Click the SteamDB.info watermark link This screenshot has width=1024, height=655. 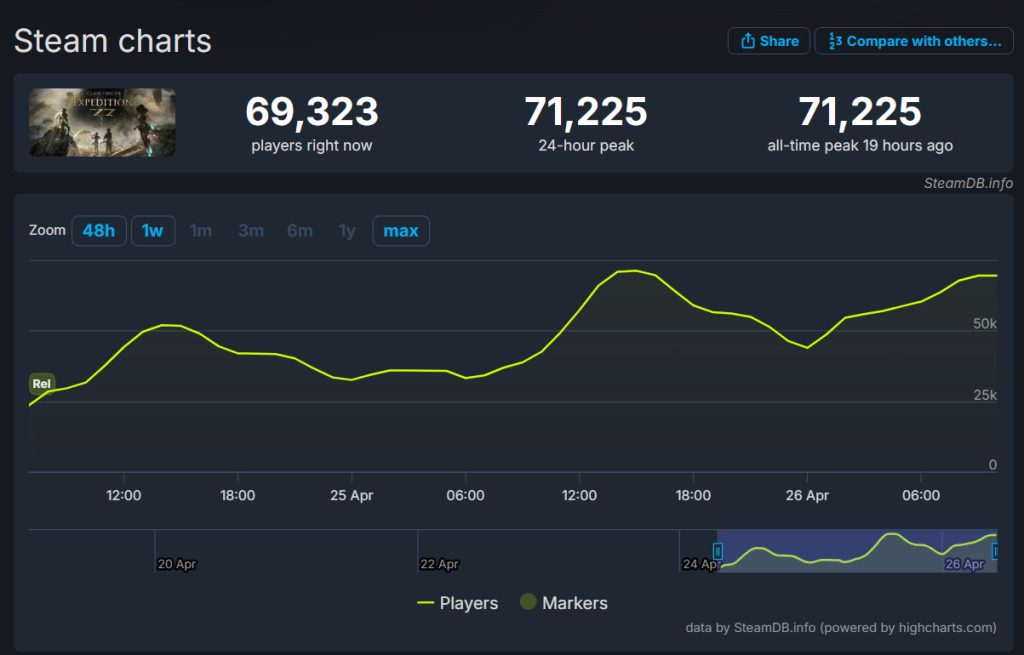coord(968,184)
